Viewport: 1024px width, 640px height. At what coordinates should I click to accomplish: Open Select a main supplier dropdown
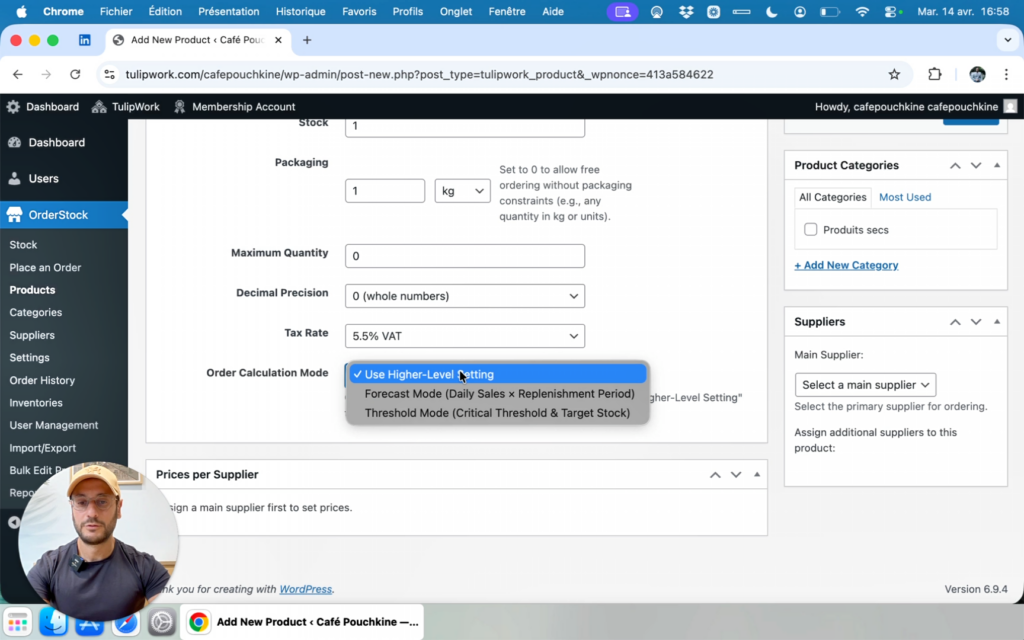coord(865,385)
